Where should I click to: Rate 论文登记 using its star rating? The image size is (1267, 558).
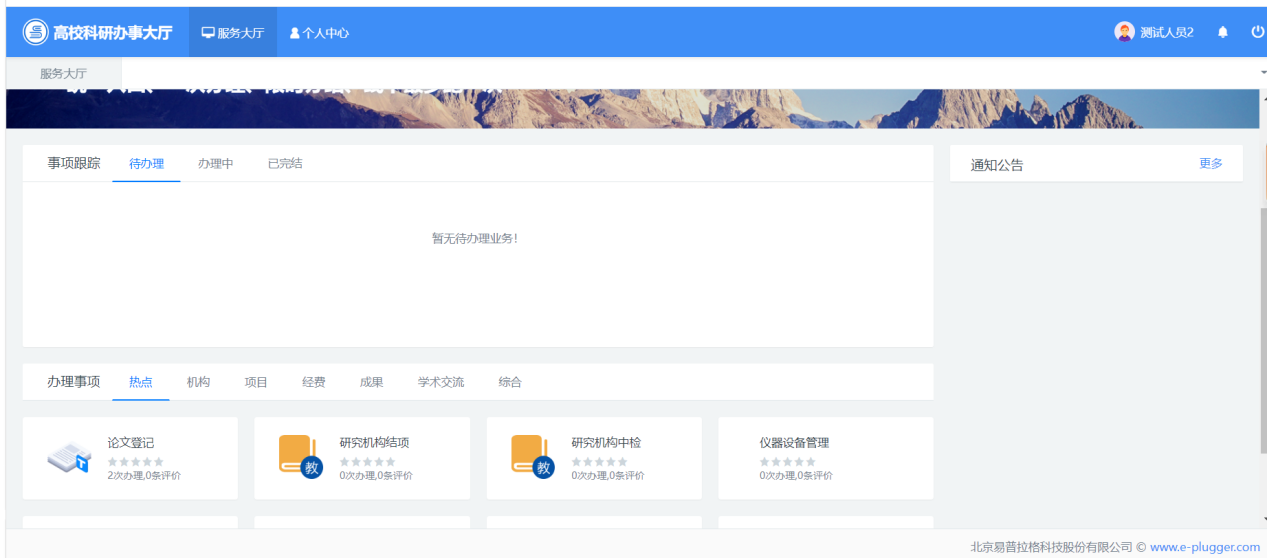(135, 462)
